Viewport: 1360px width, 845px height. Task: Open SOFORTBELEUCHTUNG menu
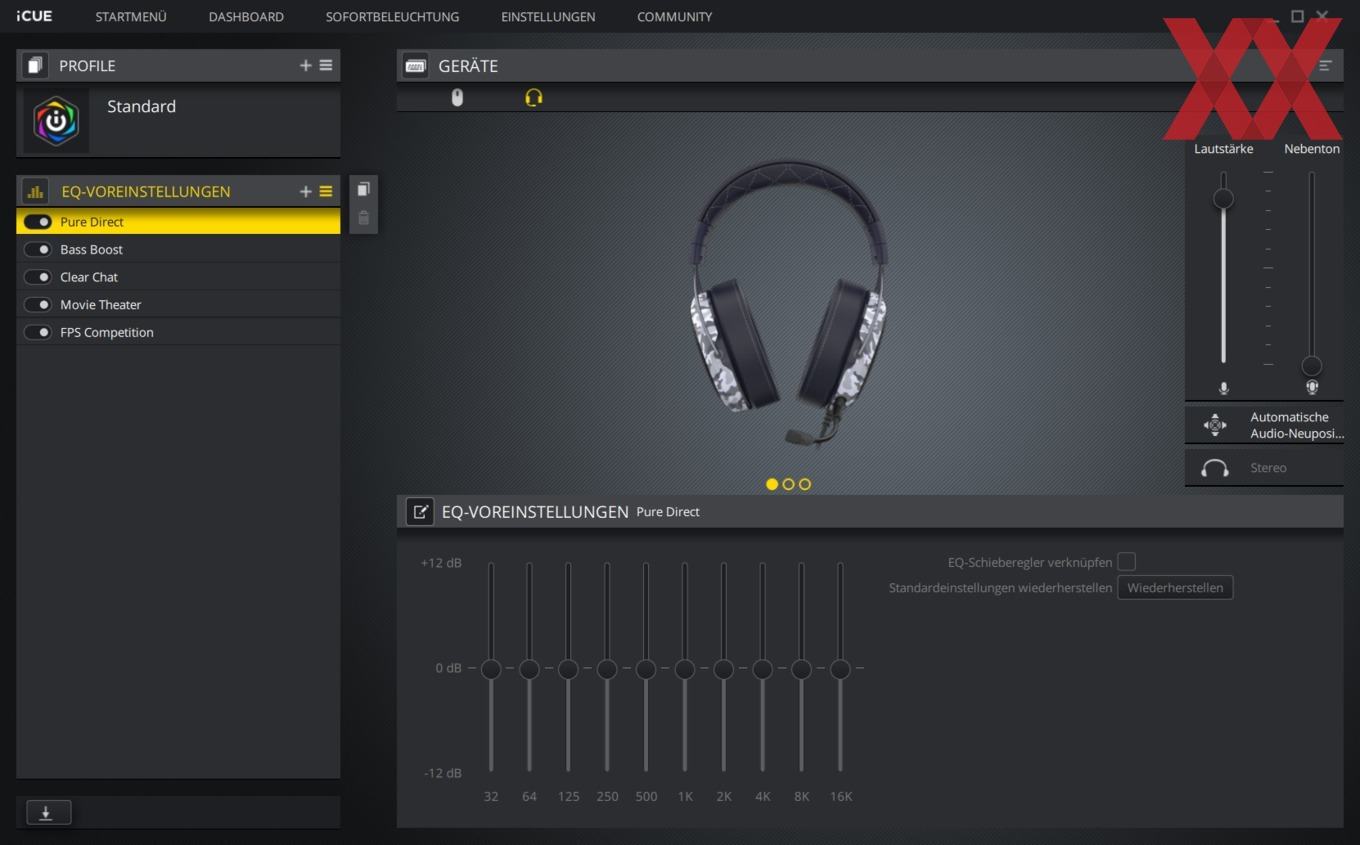tap(392, 17)
